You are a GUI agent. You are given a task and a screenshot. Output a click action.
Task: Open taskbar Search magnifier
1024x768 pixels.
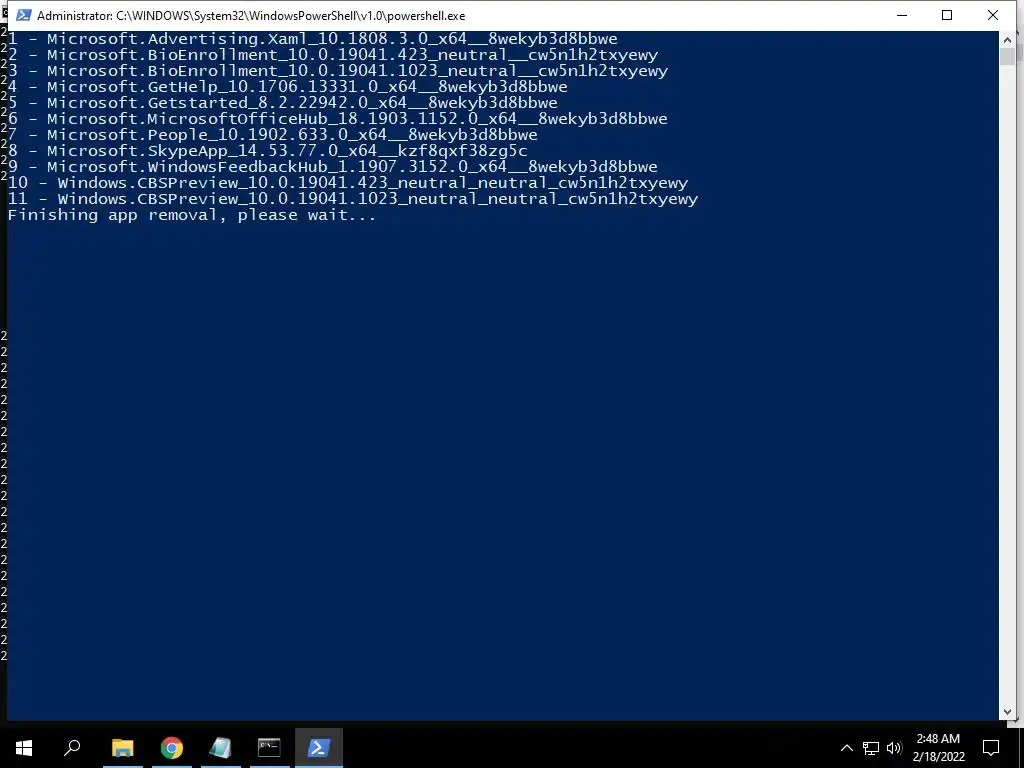point(72,747)
